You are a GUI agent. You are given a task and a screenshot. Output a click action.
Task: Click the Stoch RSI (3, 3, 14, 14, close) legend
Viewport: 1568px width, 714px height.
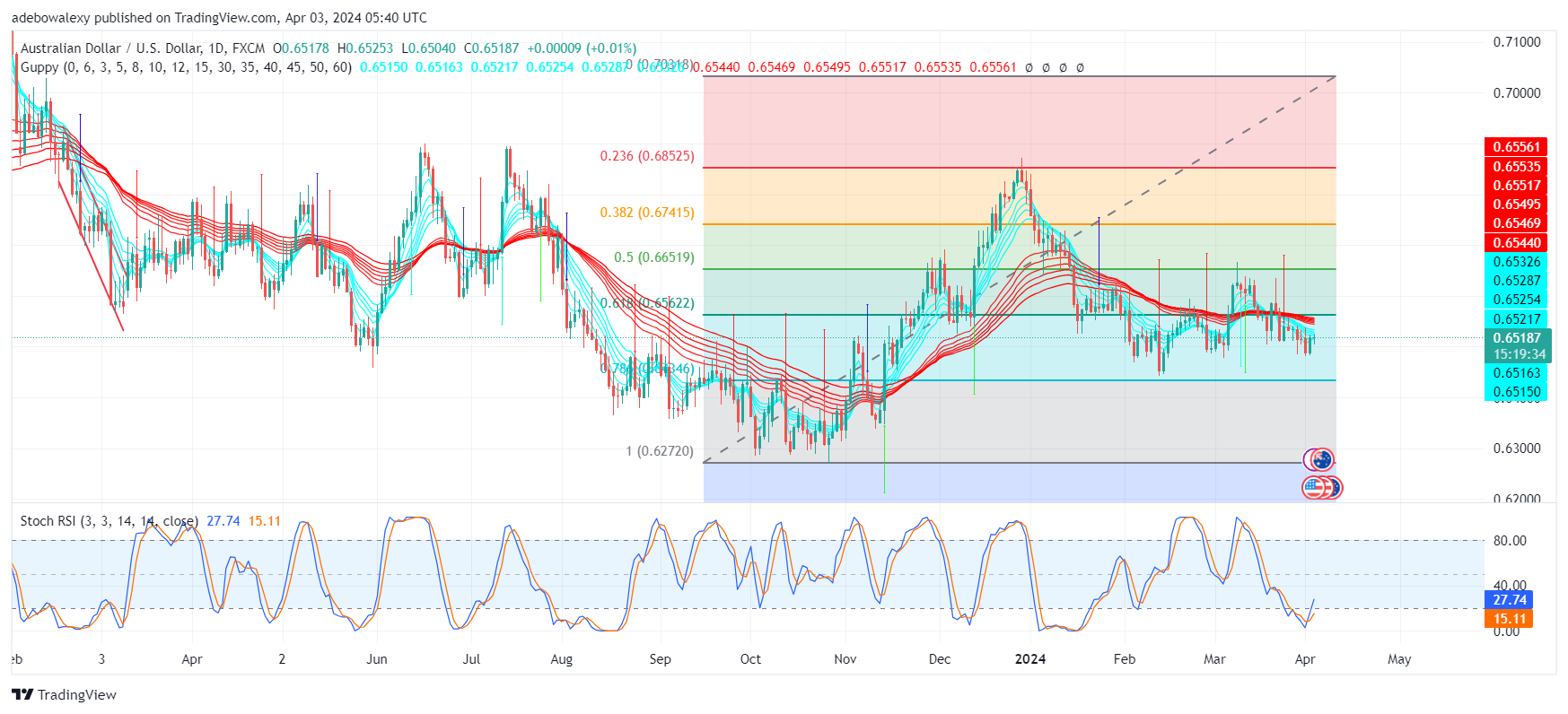click(109, 521)
